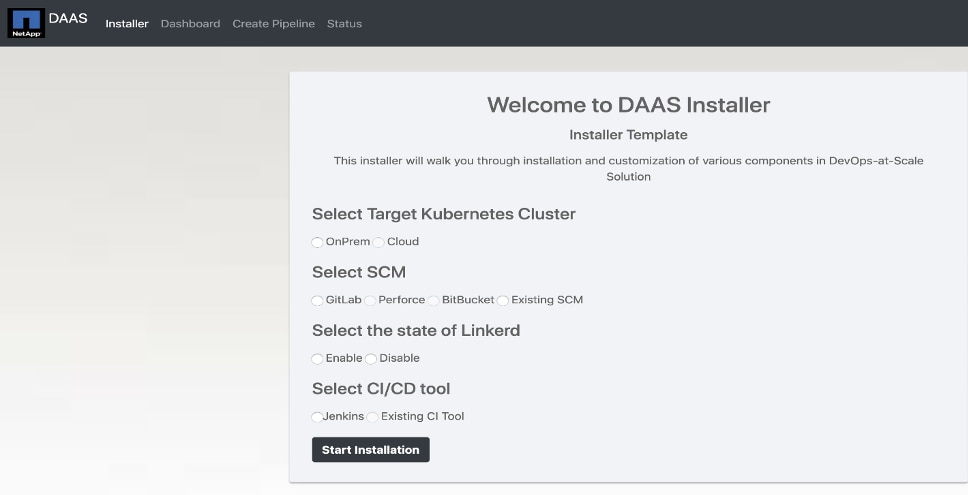Choose BitBucket as the SCM
Image resolution: width=968 pixels, height=495 pixels.
click(x=433, y=301)
